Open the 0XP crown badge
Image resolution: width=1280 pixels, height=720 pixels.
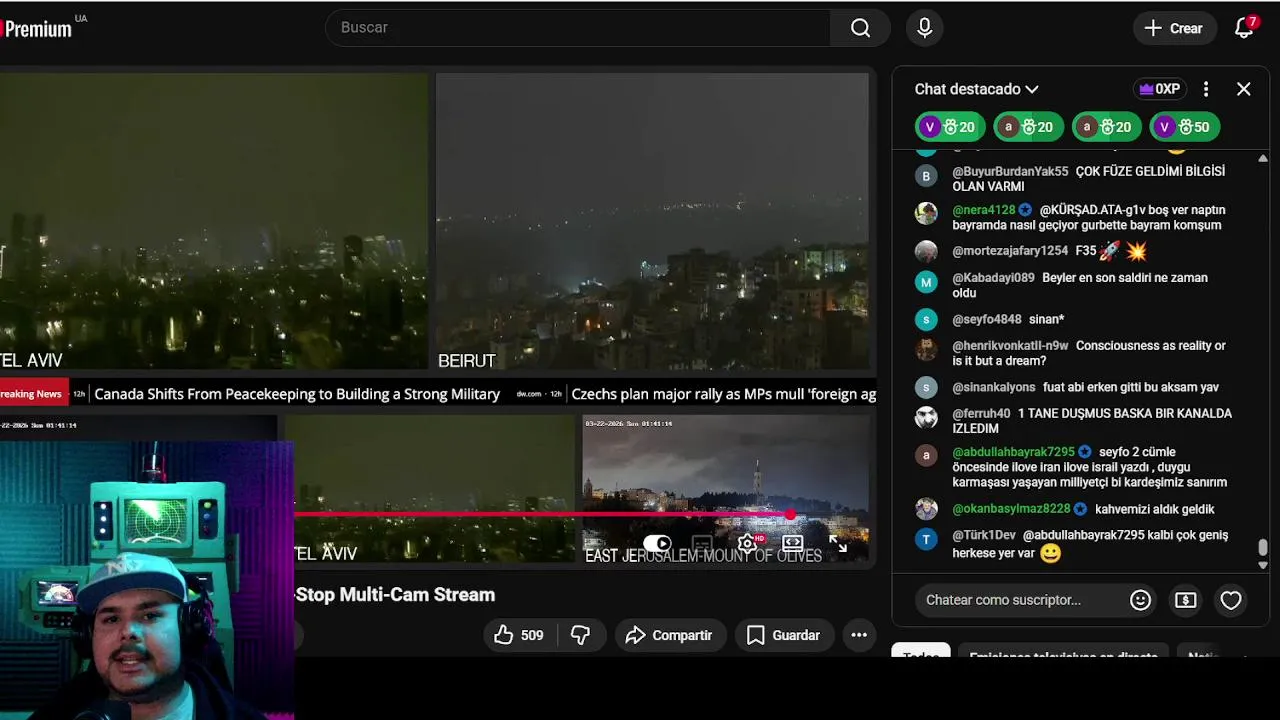(1159, 89)
